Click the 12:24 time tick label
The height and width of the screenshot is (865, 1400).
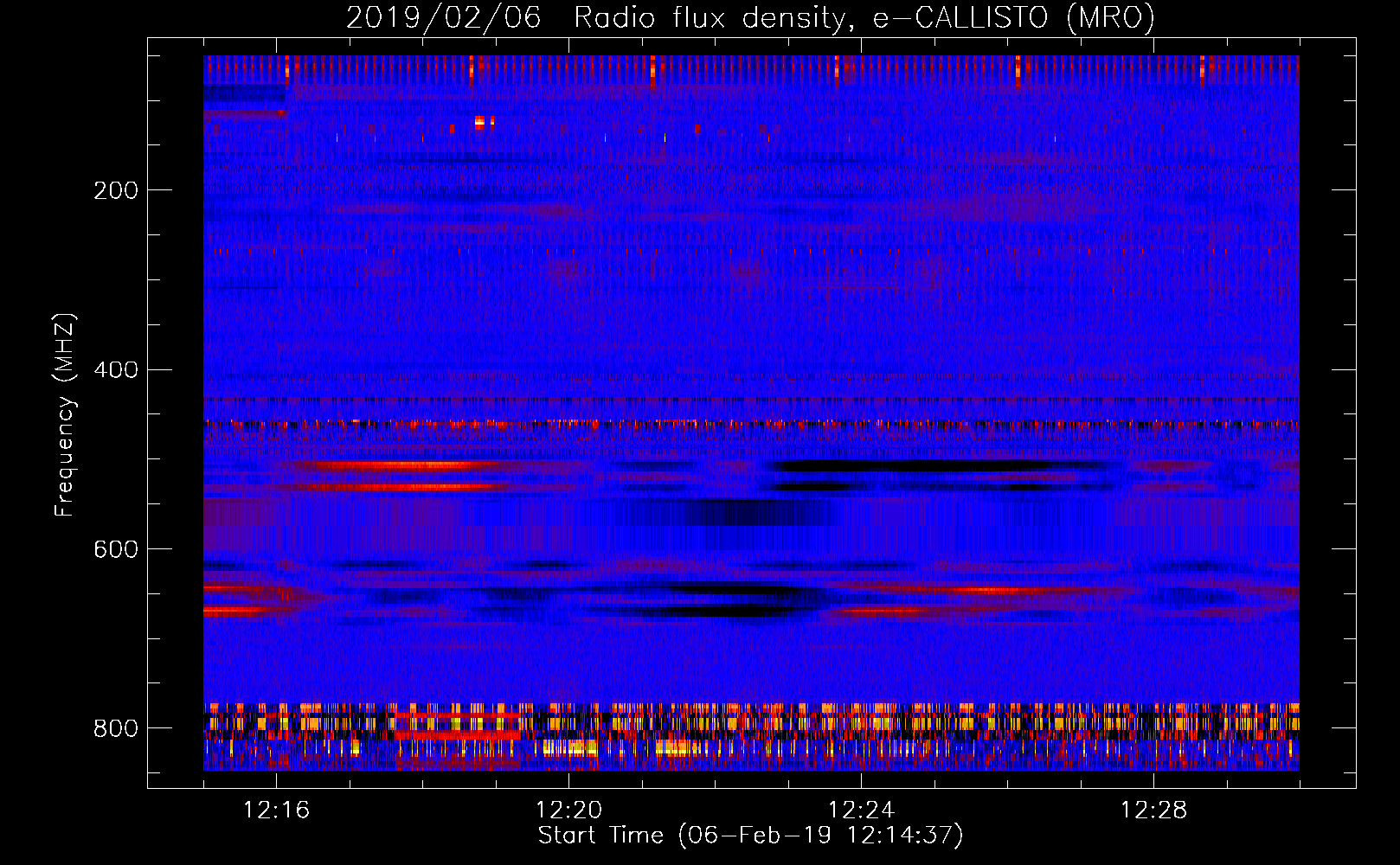click(861, 811)
